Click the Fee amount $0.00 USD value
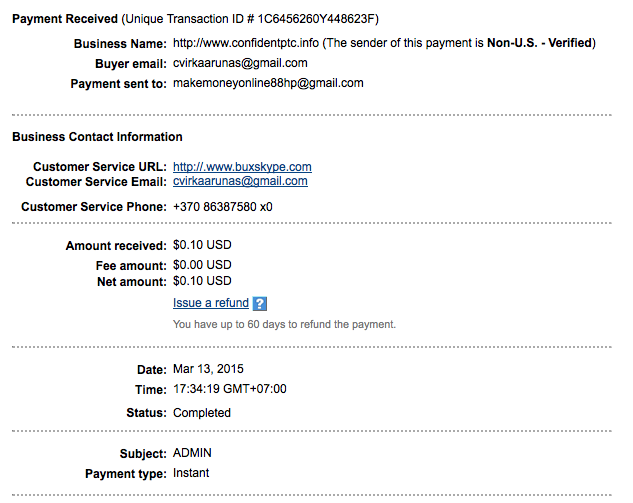The height and width of the screenshot is (503, 633). coord(202,265)
